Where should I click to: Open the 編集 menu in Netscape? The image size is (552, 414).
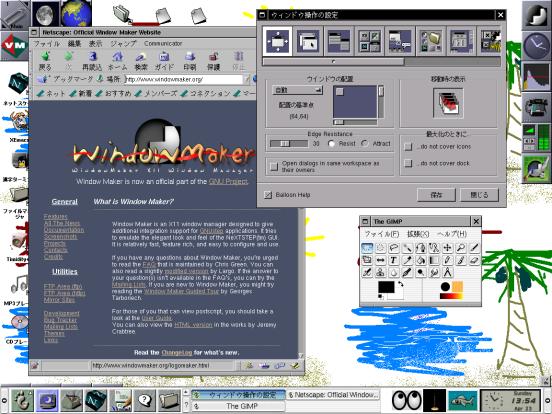tap(74, 44)
